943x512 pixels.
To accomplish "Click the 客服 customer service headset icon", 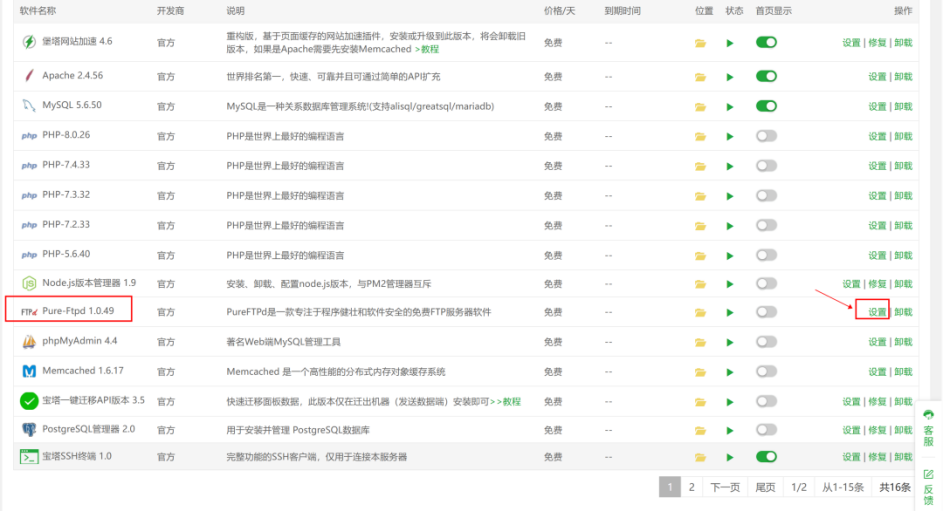I will click(929, 415).
